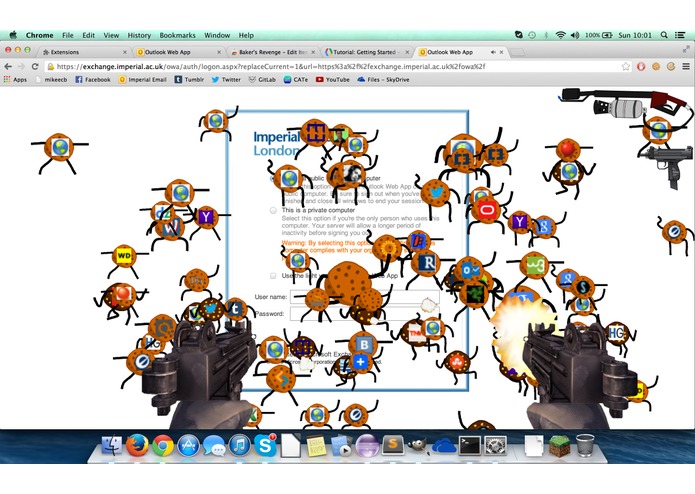The height and width of the screenshot is (494, 695).
Task: Open the Bookmarks menu
Action: click(177, 35)
